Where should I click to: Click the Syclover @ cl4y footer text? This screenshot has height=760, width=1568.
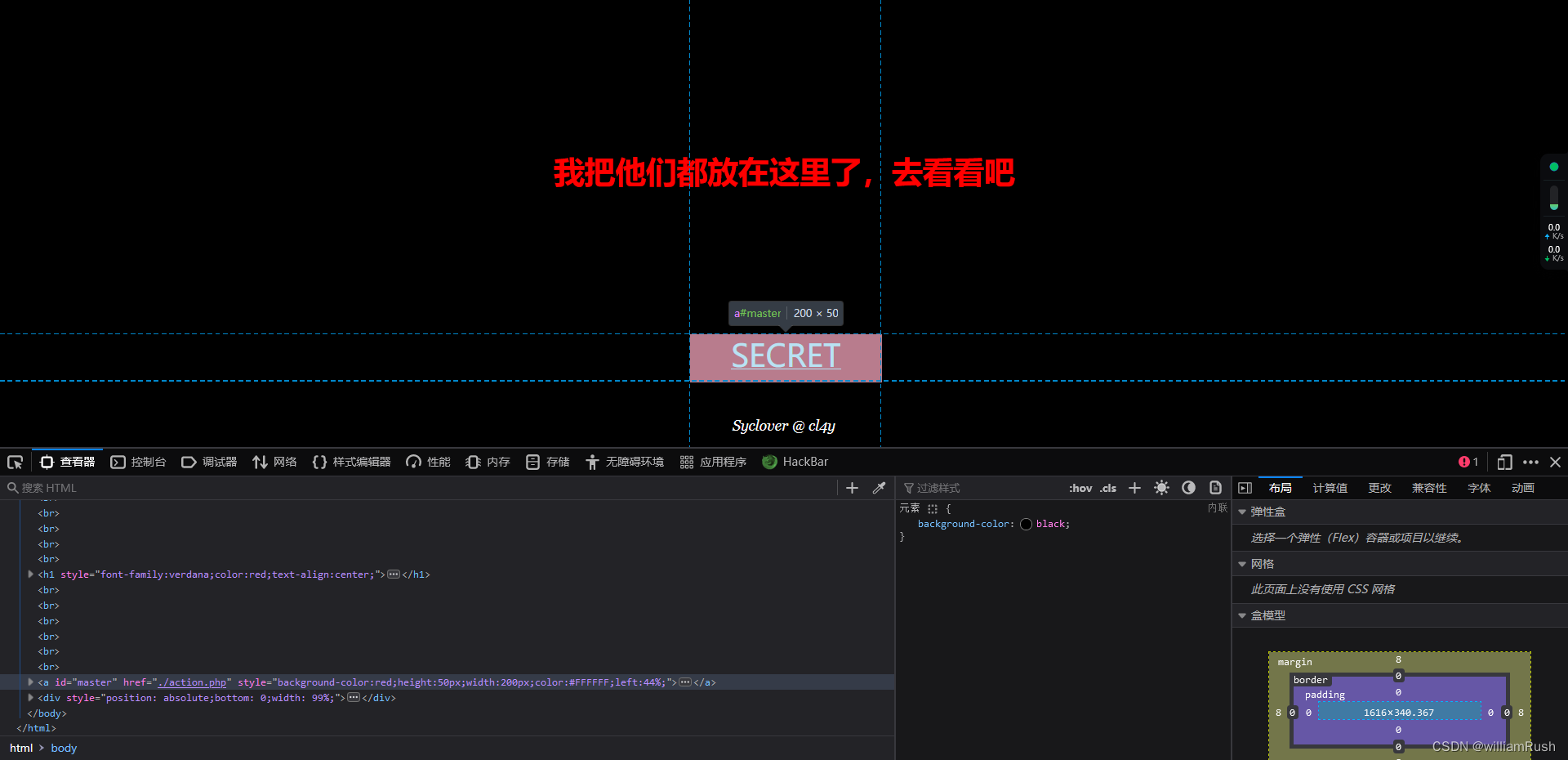pyautogui.click(x=783, y=426)
